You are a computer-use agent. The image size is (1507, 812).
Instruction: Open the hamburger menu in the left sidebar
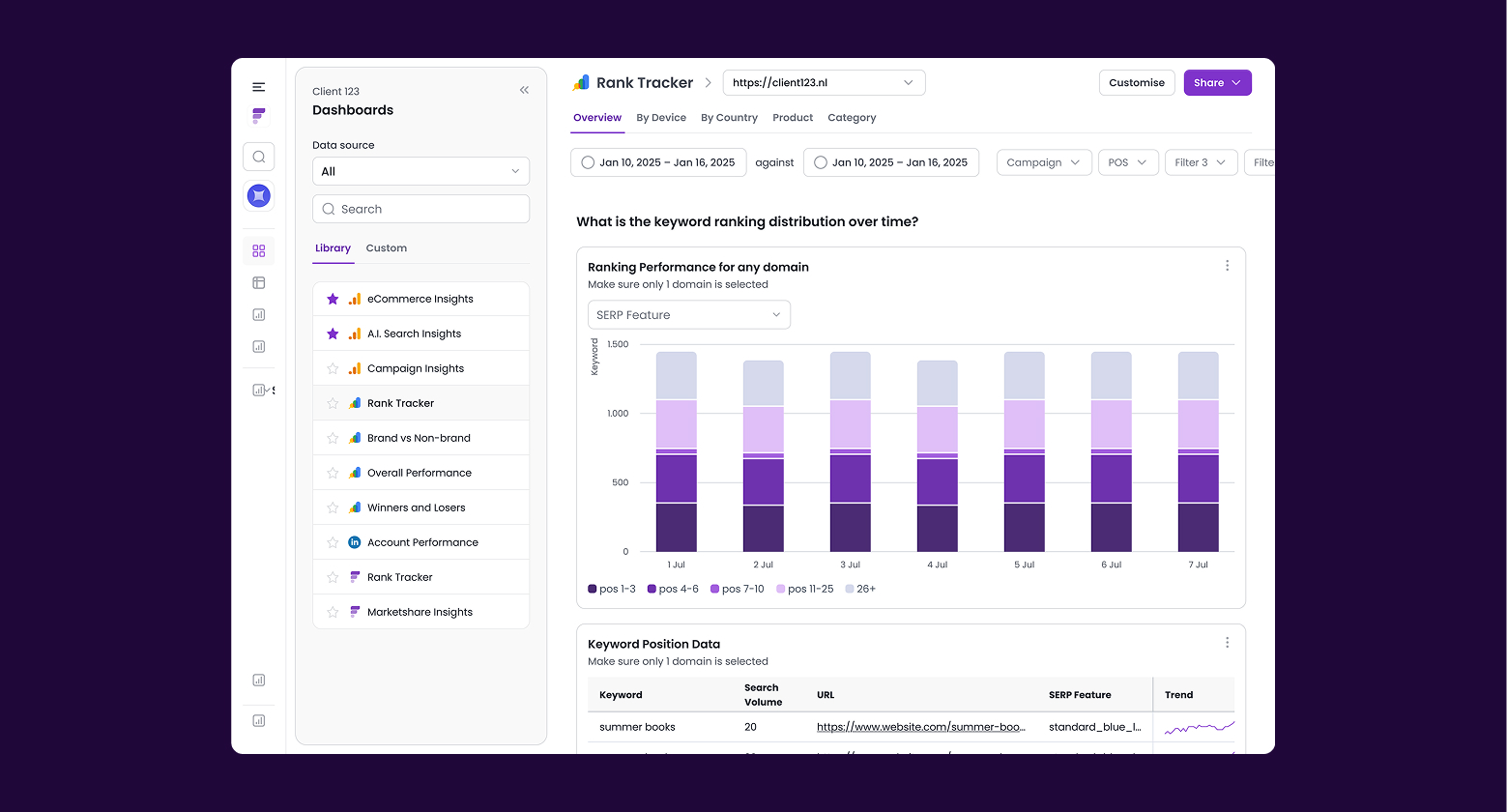[x=258, y=86]
